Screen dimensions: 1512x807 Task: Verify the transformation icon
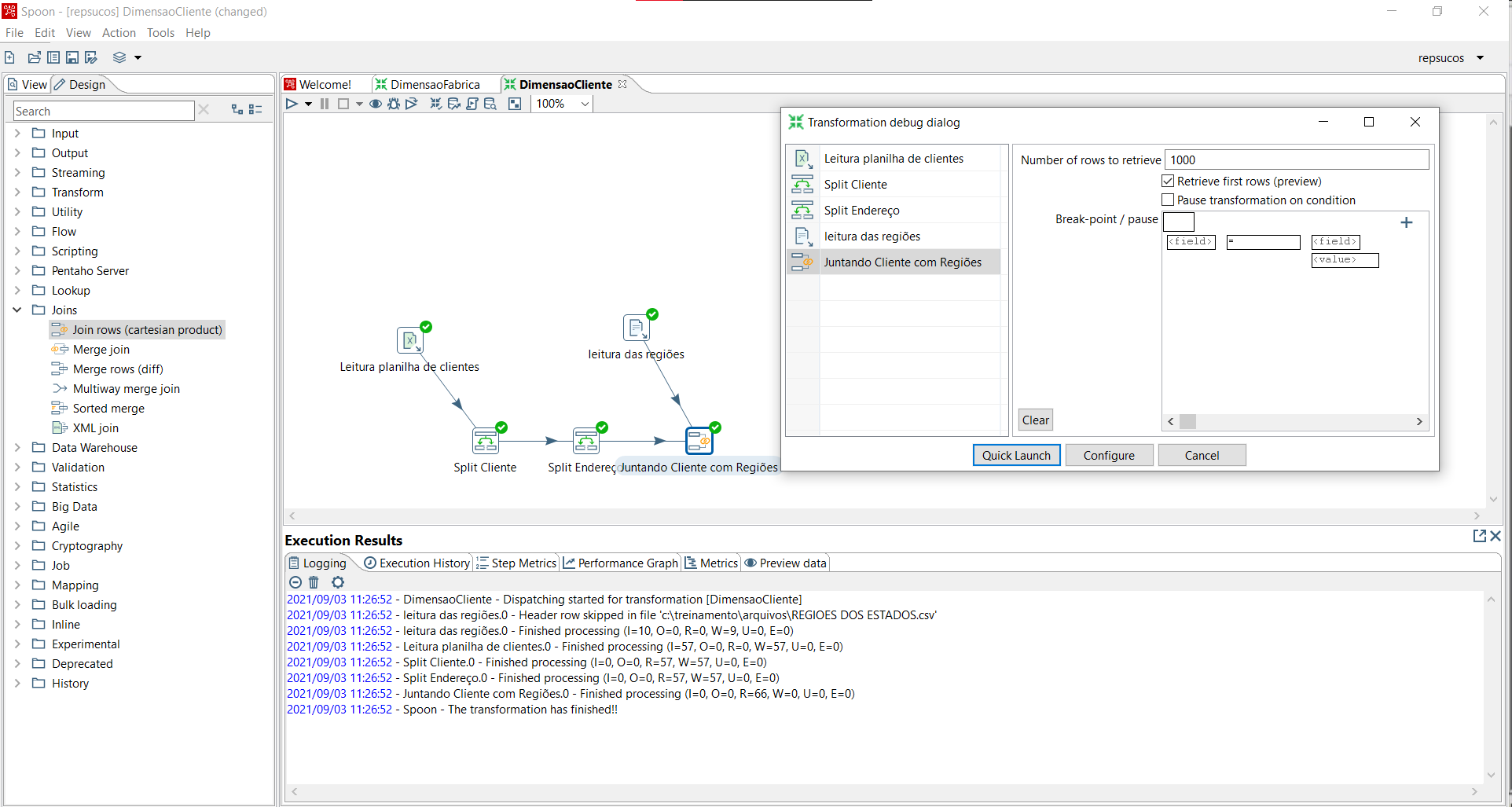[435, 104]
